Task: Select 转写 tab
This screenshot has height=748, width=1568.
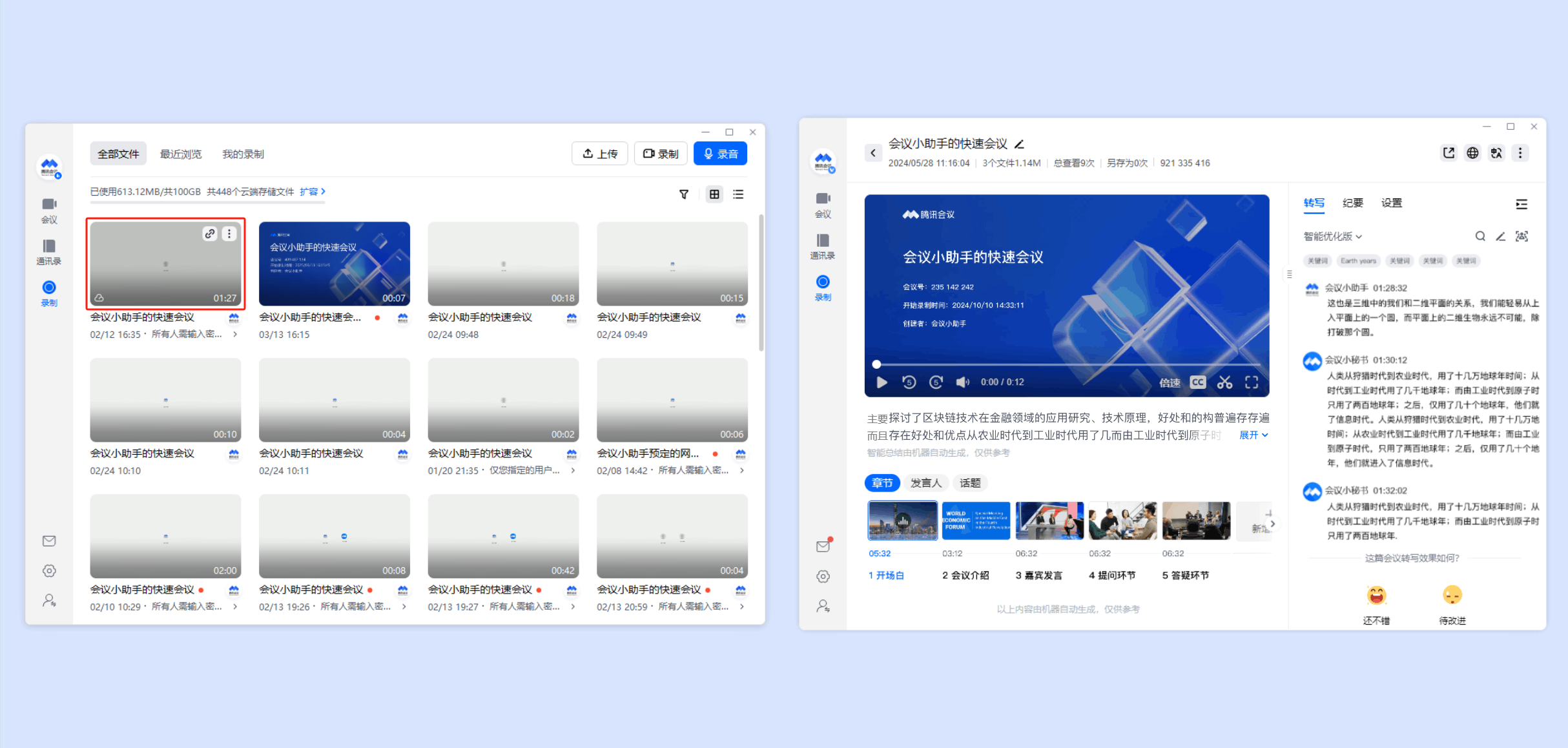Action: [1314, 203]
